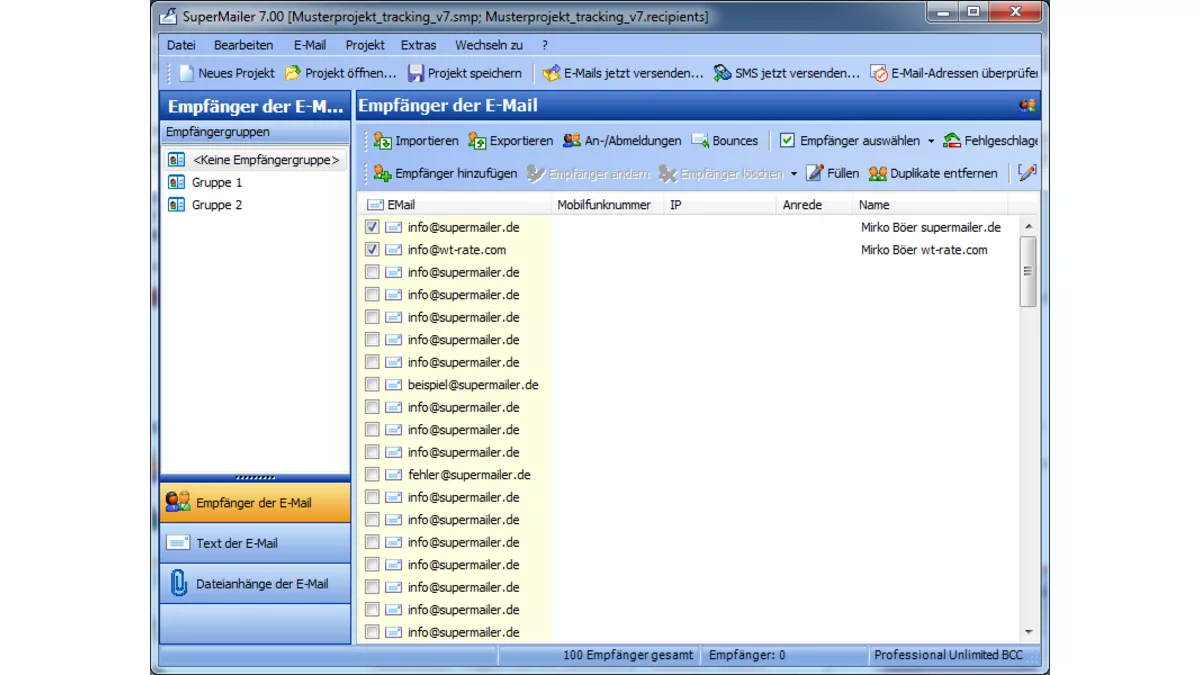Remove duplicates with the Duplikate entfernen icon
The image size is (1200, 675).
point(880,173)
